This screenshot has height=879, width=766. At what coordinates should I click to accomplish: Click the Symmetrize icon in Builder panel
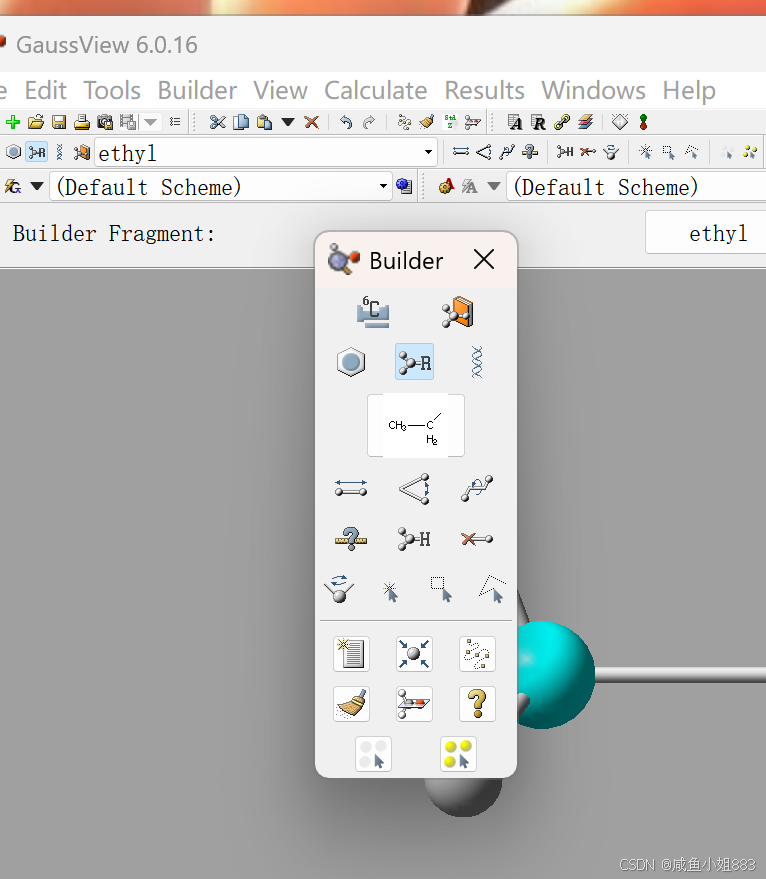click(414, 704)
